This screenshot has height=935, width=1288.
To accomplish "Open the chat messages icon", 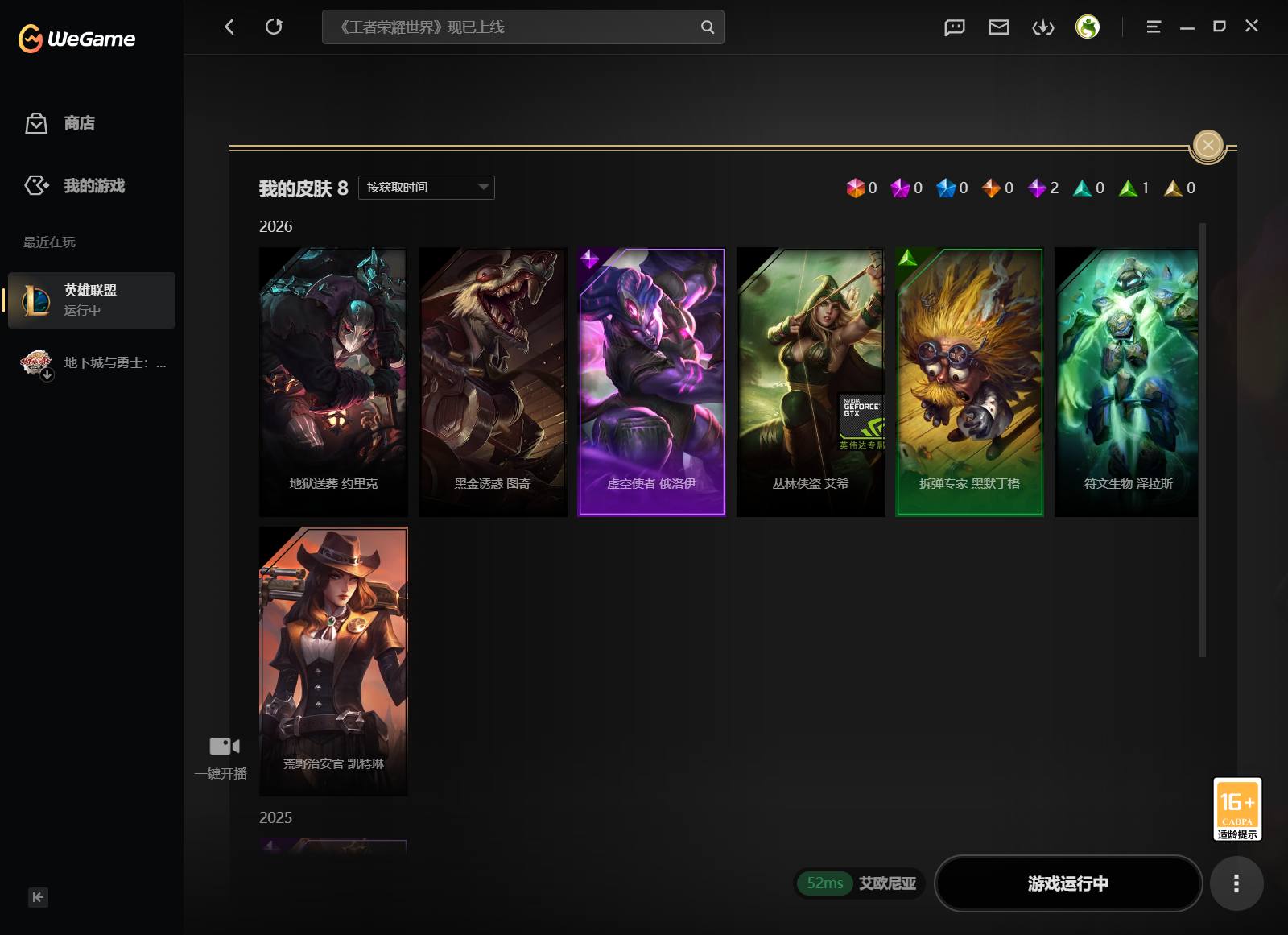I will point(955,27).
